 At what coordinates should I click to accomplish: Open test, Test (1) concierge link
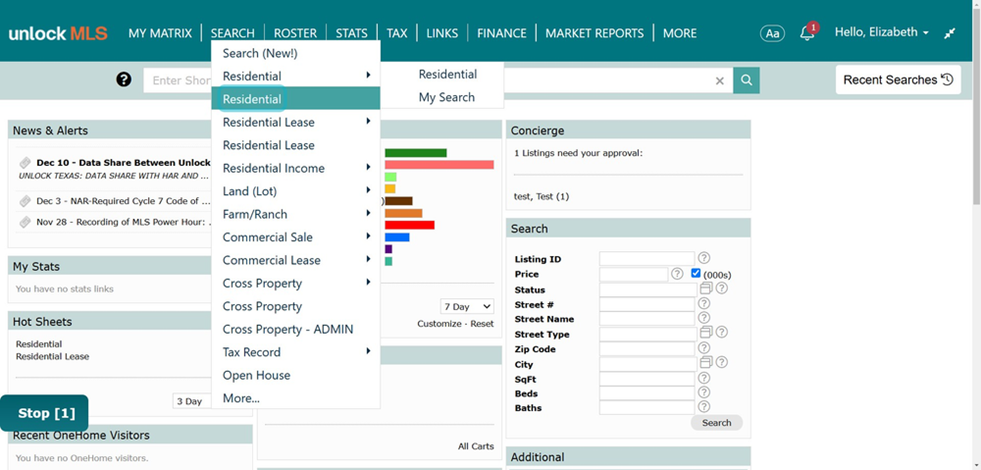click(541, 197)
